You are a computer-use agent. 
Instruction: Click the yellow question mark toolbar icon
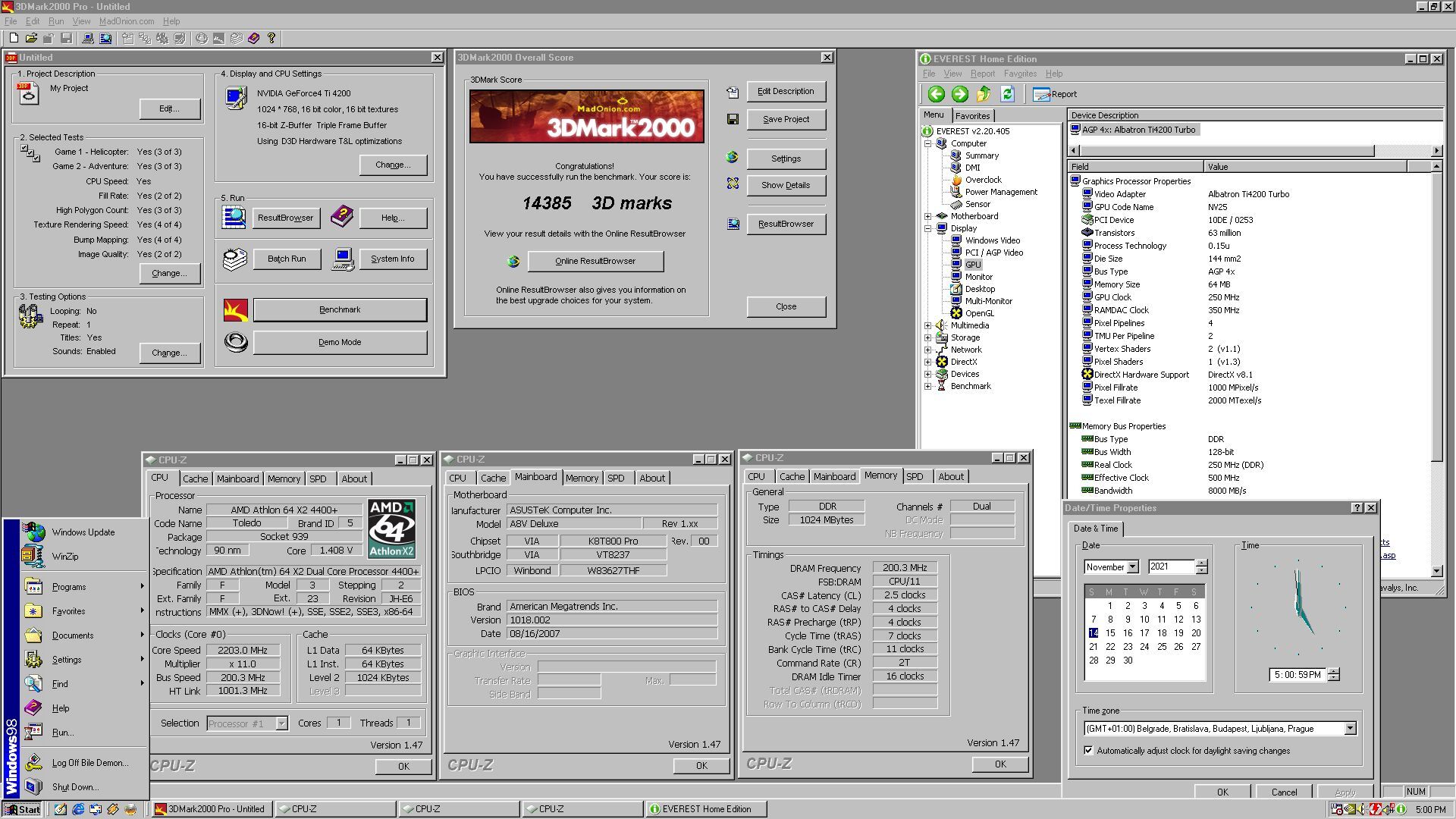(x=271, y=38)
